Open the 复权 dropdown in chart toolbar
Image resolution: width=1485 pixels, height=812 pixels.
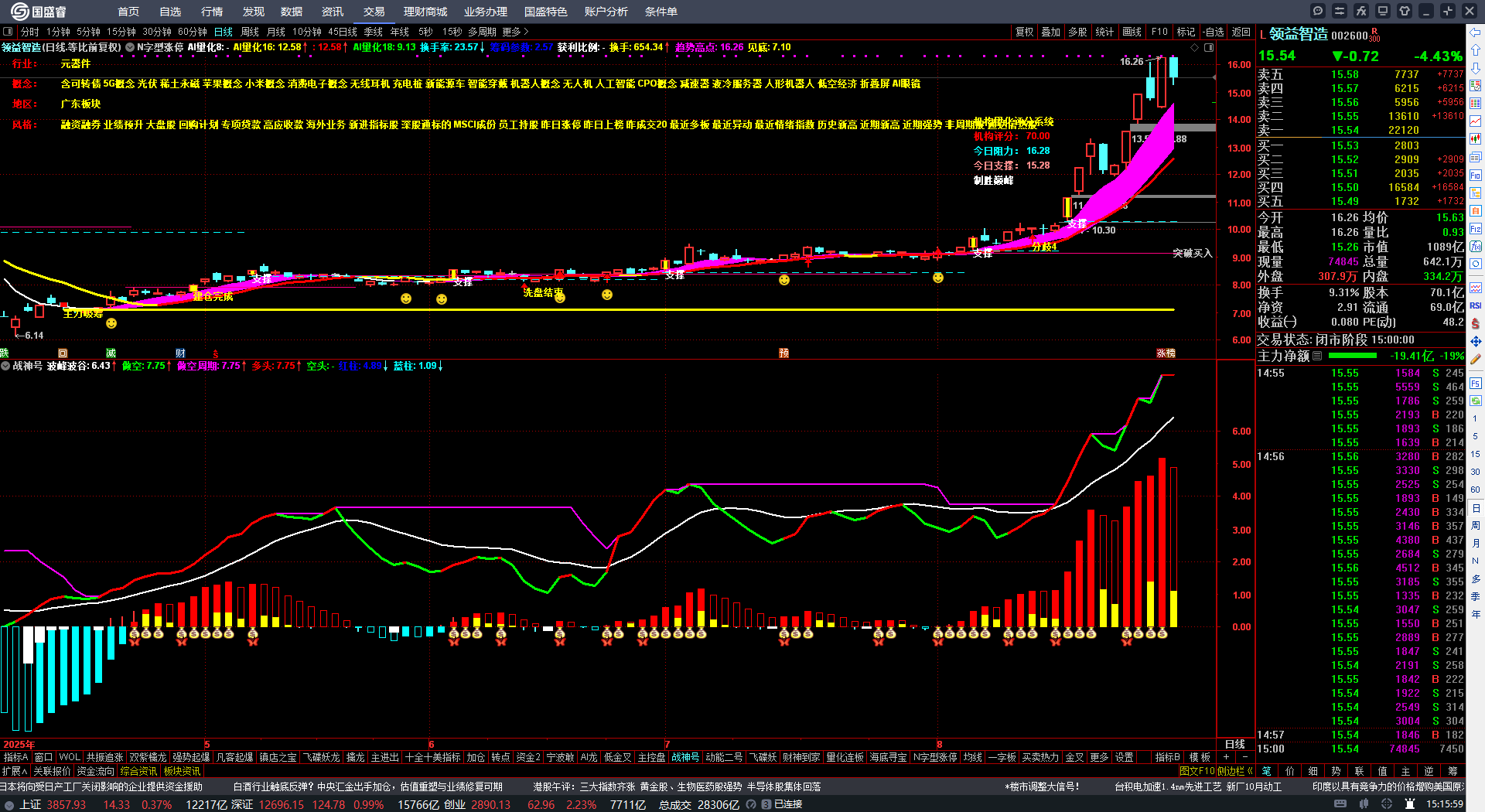click(x=1025, y=32)
